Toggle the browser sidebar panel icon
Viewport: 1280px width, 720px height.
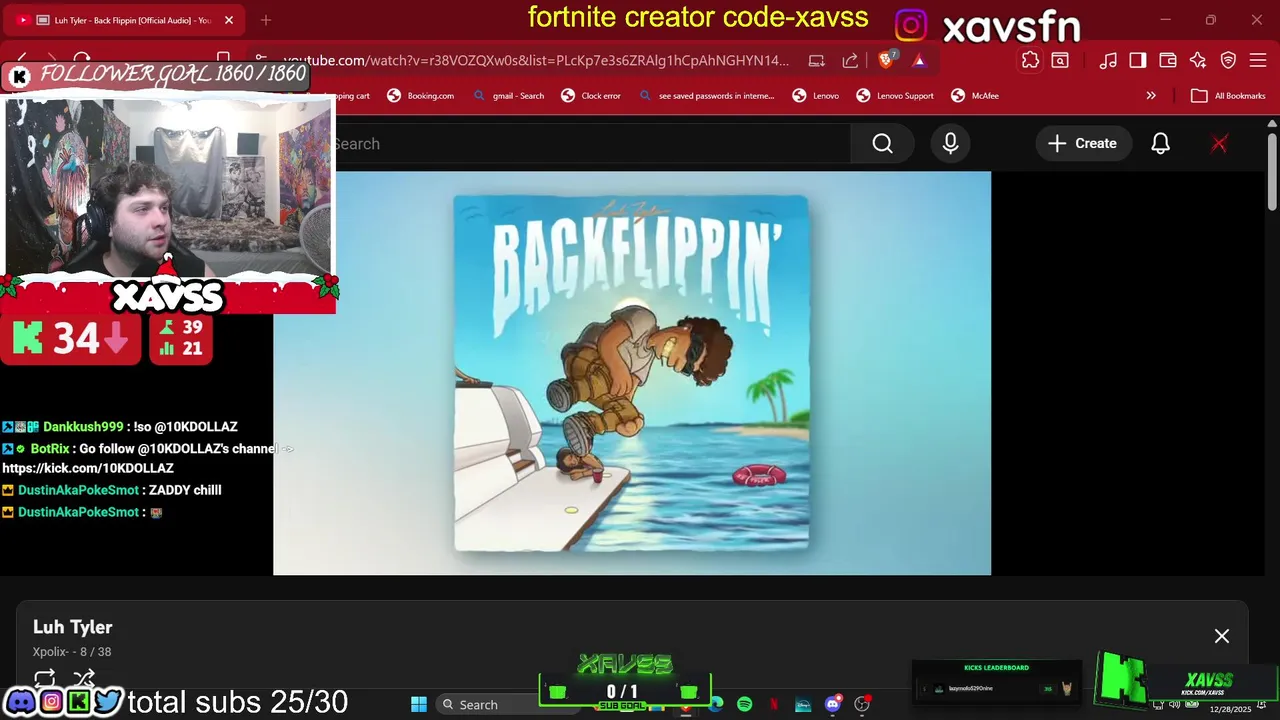[x=1138, y=61]
